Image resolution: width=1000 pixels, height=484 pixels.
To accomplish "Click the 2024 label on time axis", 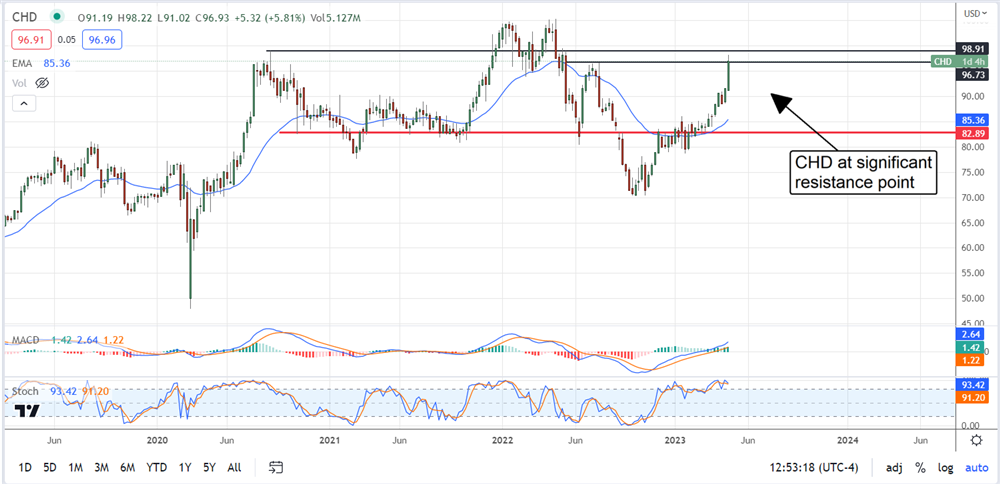I will click(x=847, y=440).
